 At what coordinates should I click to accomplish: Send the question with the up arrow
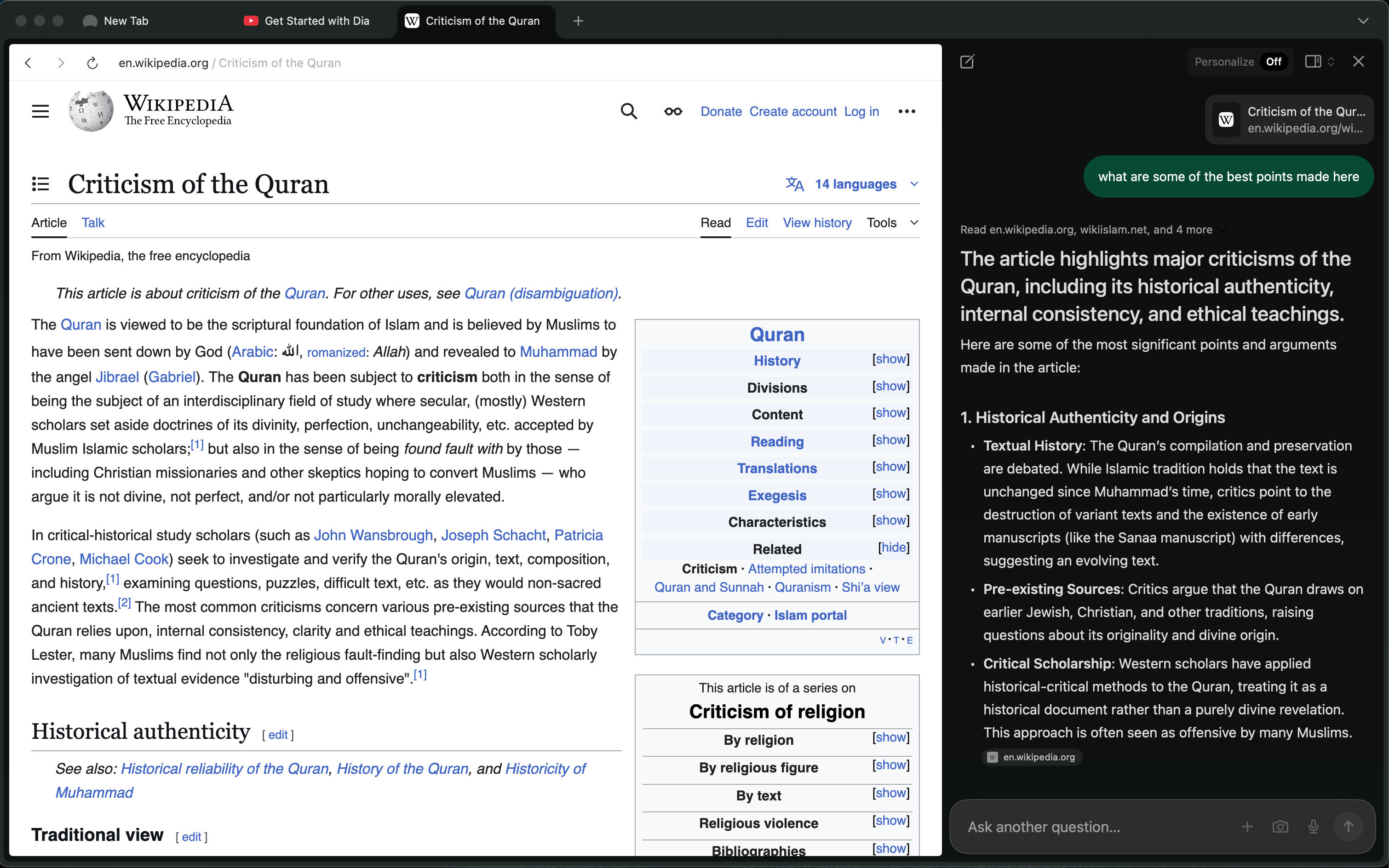pyautogui.click(x=1348, y=827)
